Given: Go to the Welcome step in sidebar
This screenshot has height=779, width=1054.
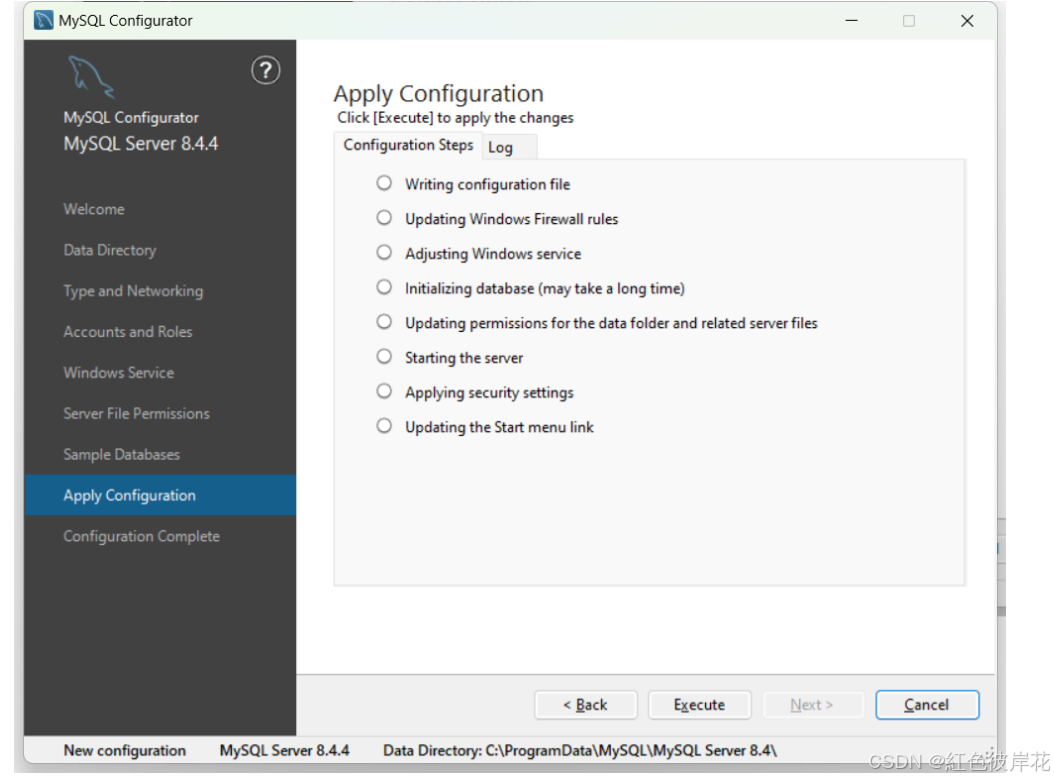Looking at the screenshot, I should click(94, 209).
